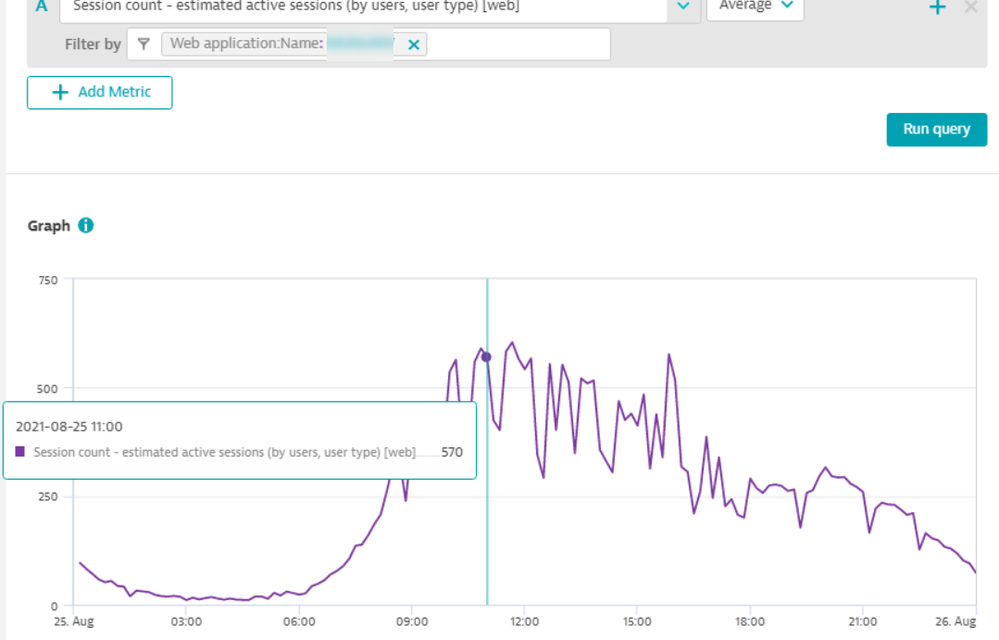Click the 18:00 x-axis label
Screen dimensions: 999x640
(750, 621)
